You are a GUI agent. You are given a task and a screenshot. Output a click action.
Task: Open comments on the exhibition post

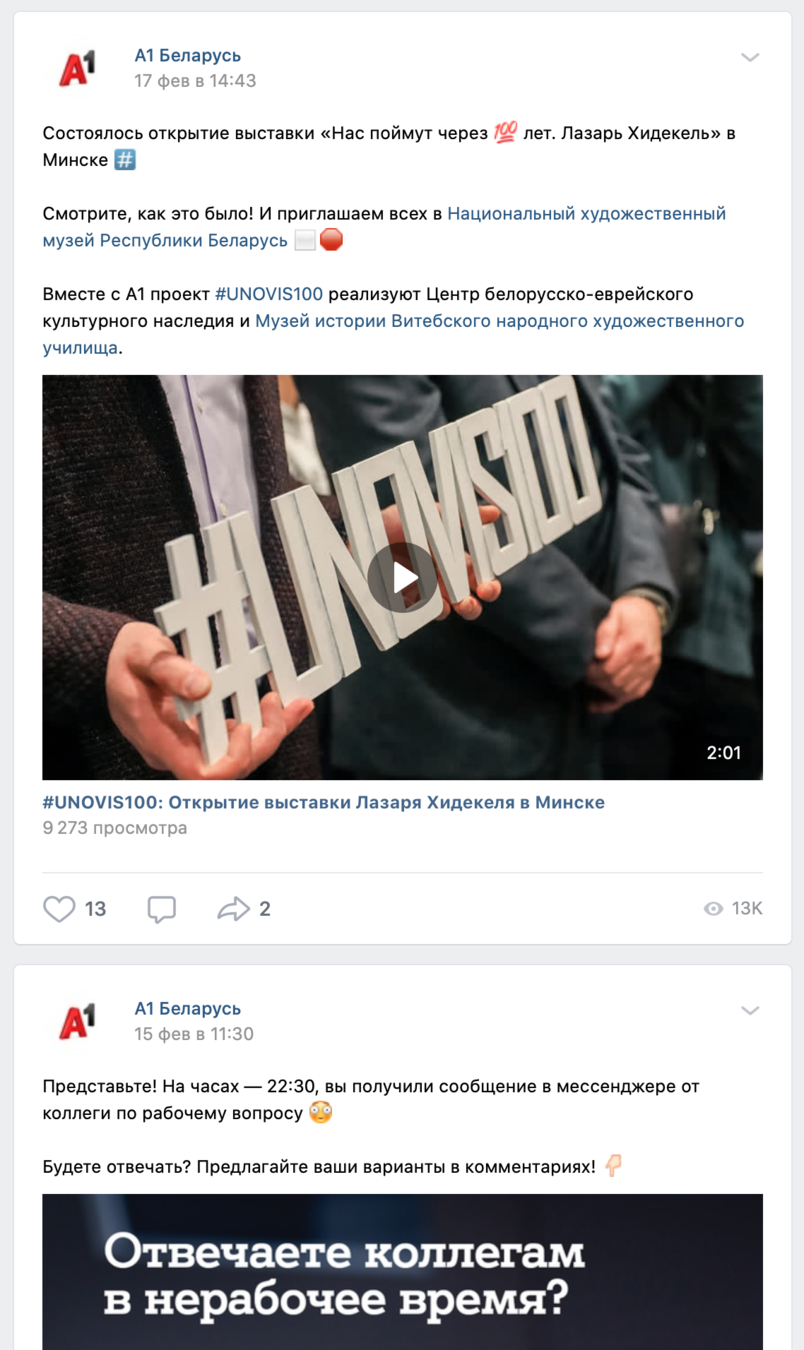pyautogui.click(x=162, y=908)
